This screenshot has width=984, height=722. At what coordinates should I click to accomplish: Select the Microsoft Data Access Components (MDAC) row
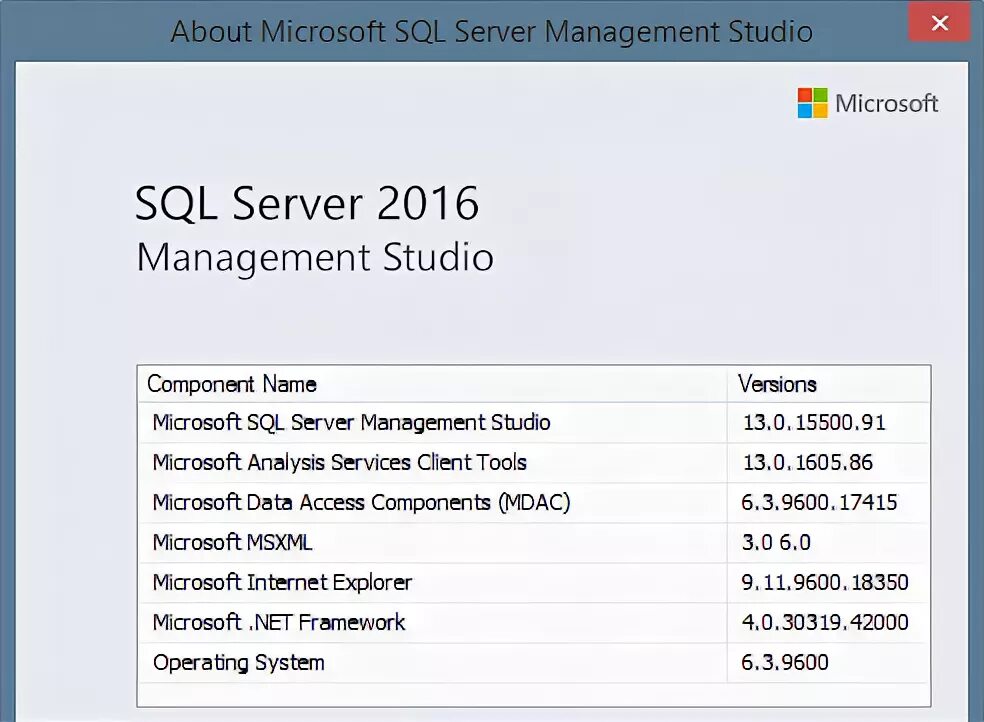click(x=361, y=502)
